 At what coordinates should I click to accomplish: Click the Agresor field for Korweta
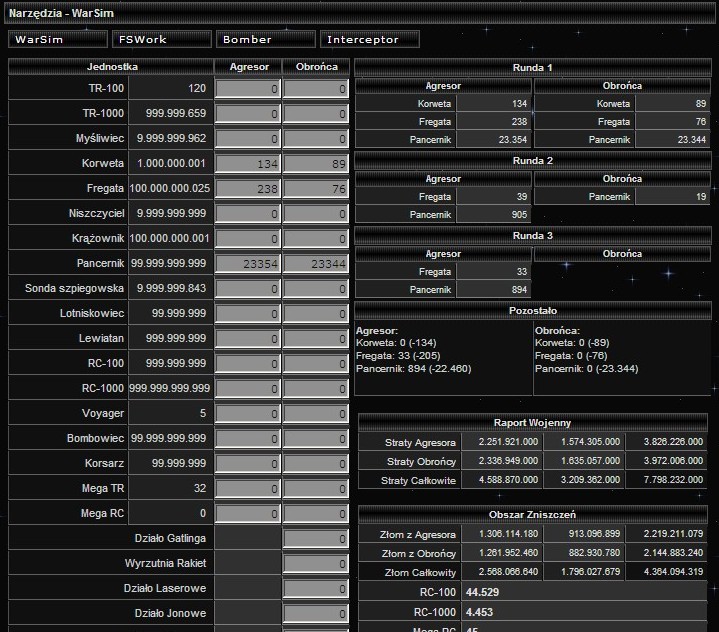tap(248, 164)
